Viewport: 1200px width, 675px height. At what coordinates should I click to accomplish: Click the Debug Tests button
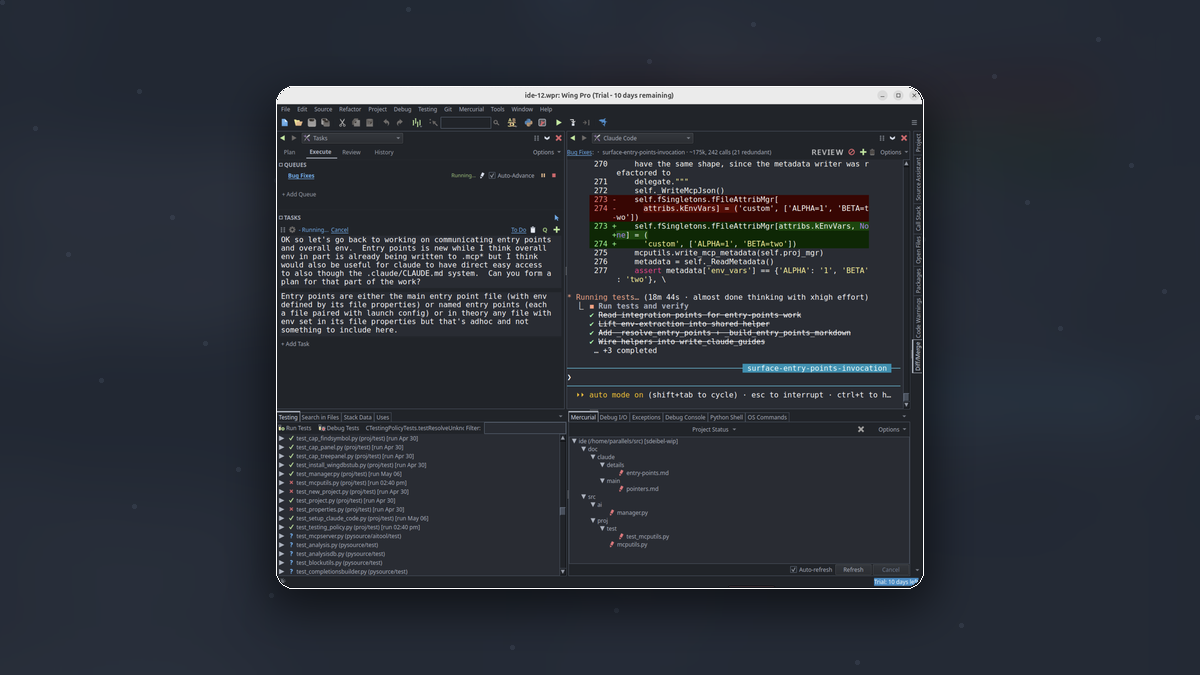337,428
